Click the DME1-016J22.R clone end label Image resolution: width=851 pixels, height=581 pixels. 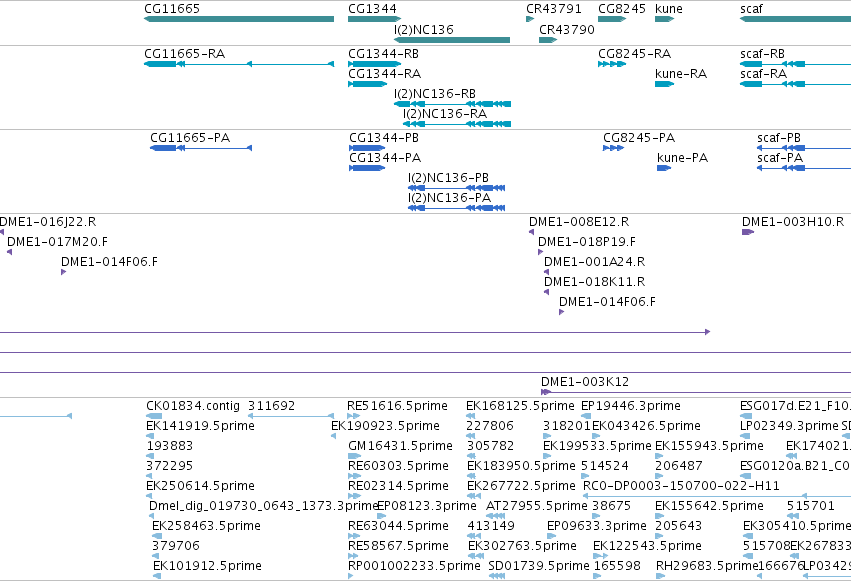(48, 222)
